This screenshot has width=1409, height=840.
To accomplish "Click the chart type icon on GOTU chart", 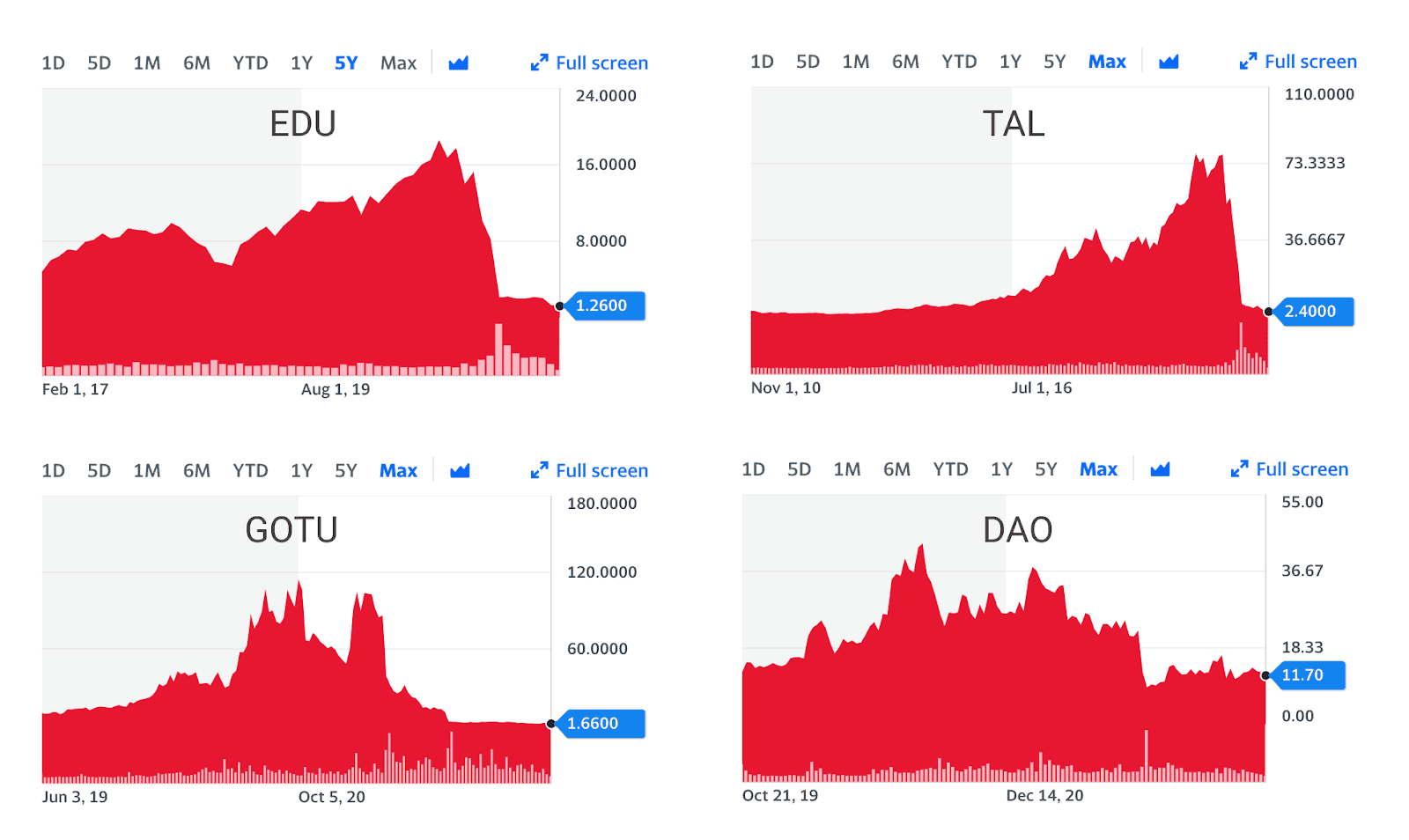I will click(460, 471).
